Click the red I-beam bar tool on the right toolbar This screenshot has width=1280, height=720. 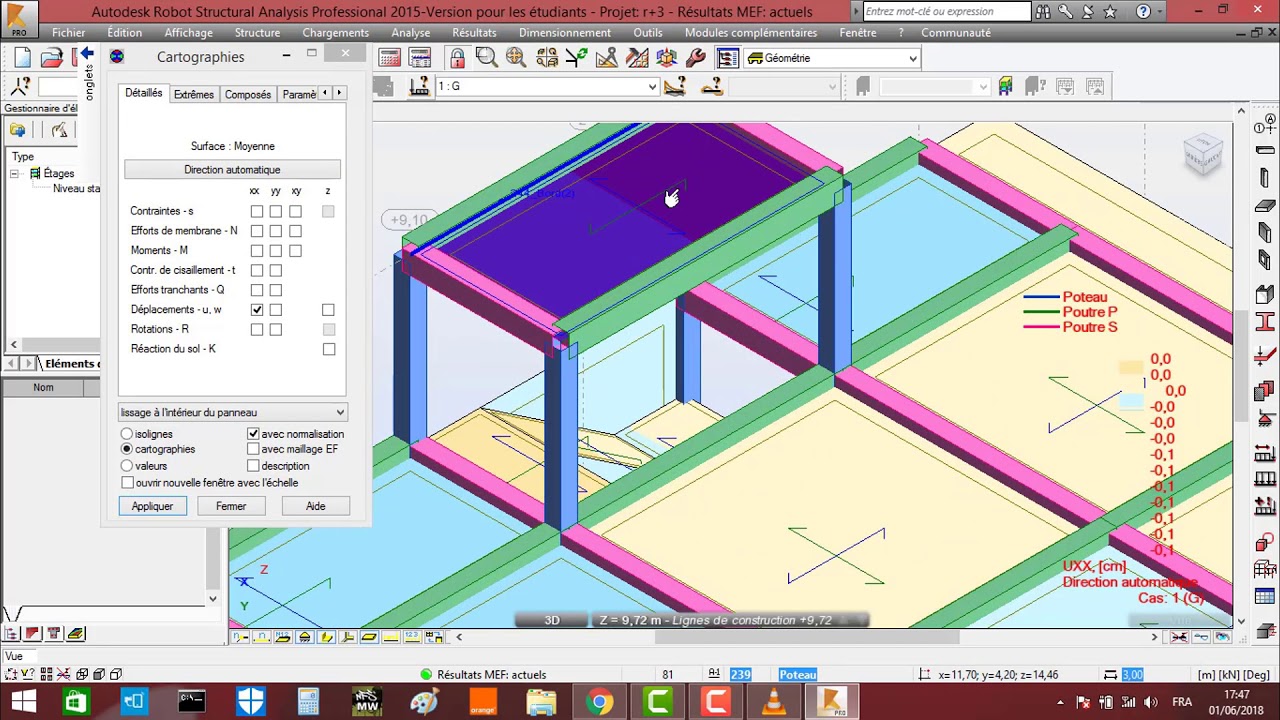click(x=1265, y=322)
